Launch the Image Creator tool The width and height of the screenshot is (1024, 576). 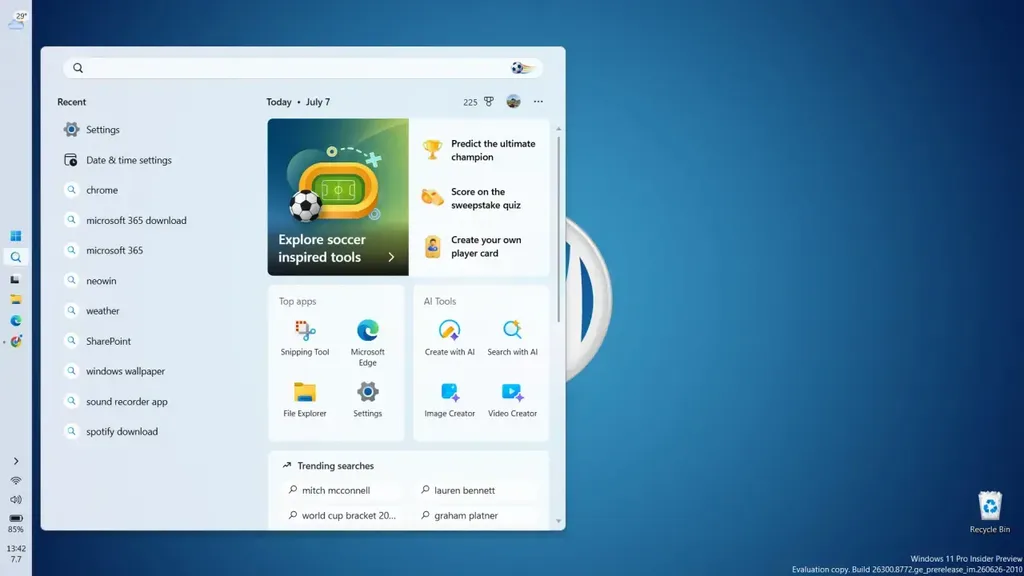pos(449,400)
